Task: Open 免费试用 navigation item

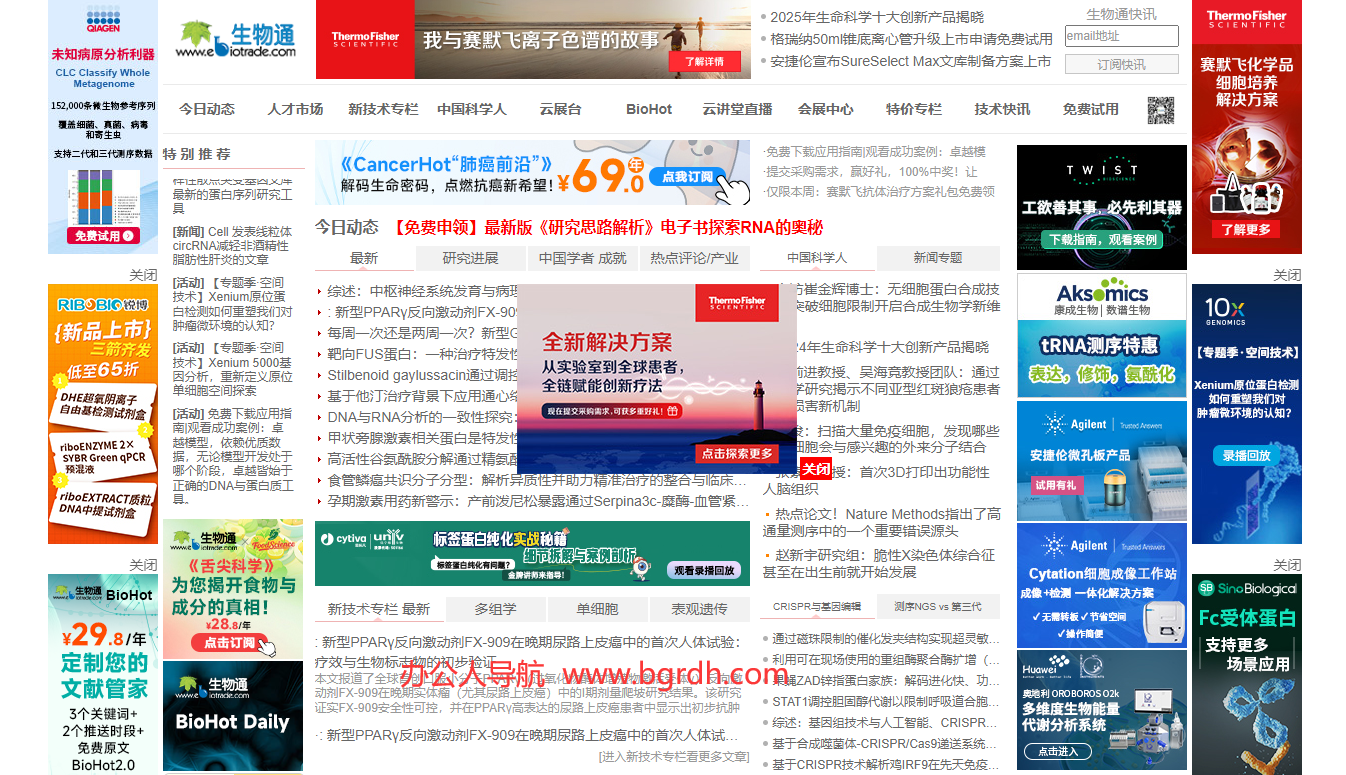Action: tap(1091, 109)
